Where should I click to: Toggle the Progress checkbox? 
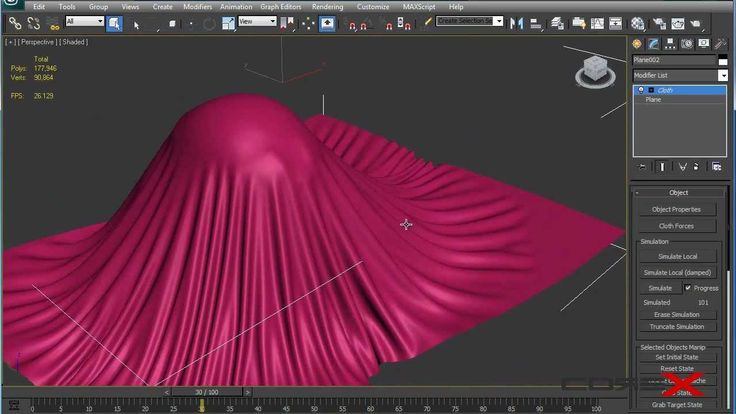click(688, 288)
